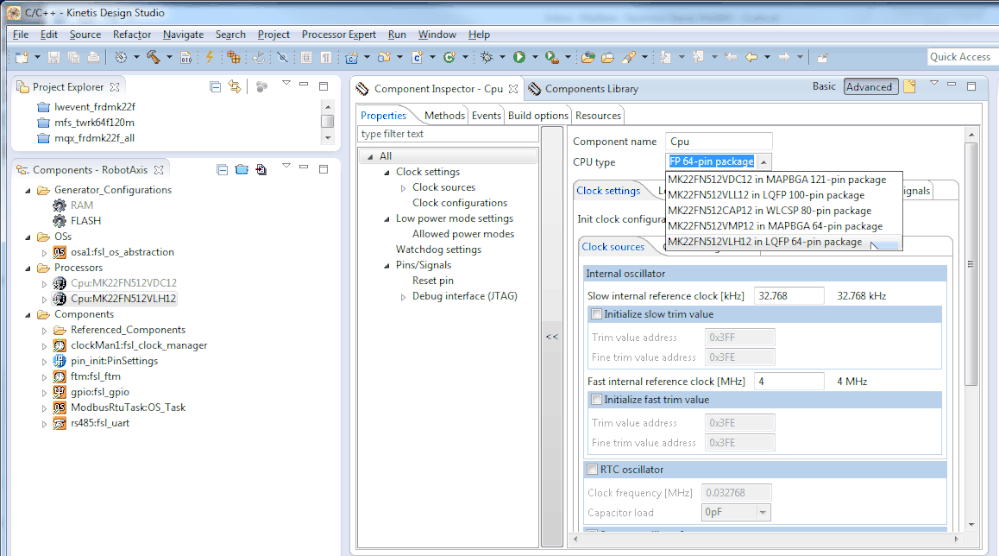Open the Processor Expert menu
This screenshot has width=999, height=556.
(x=338, y=34)
